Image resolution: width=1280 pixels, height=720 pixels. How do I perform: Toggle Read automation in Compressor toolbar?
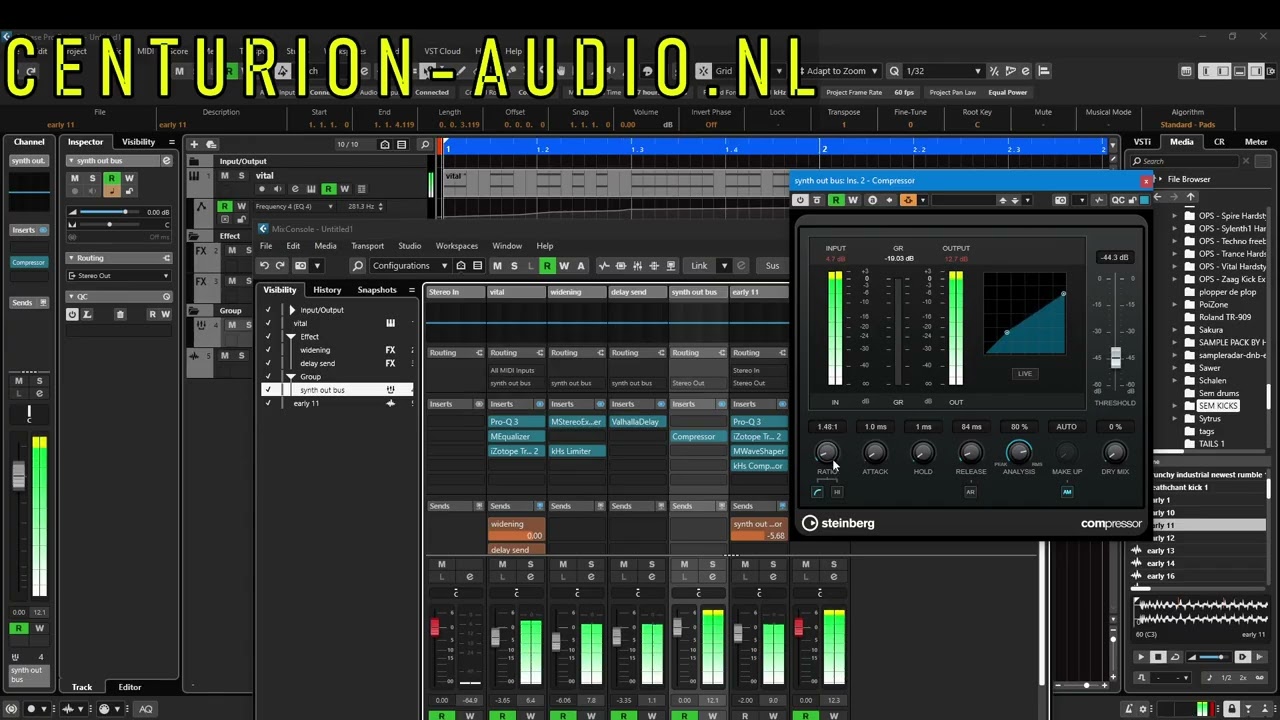[836, 200]
